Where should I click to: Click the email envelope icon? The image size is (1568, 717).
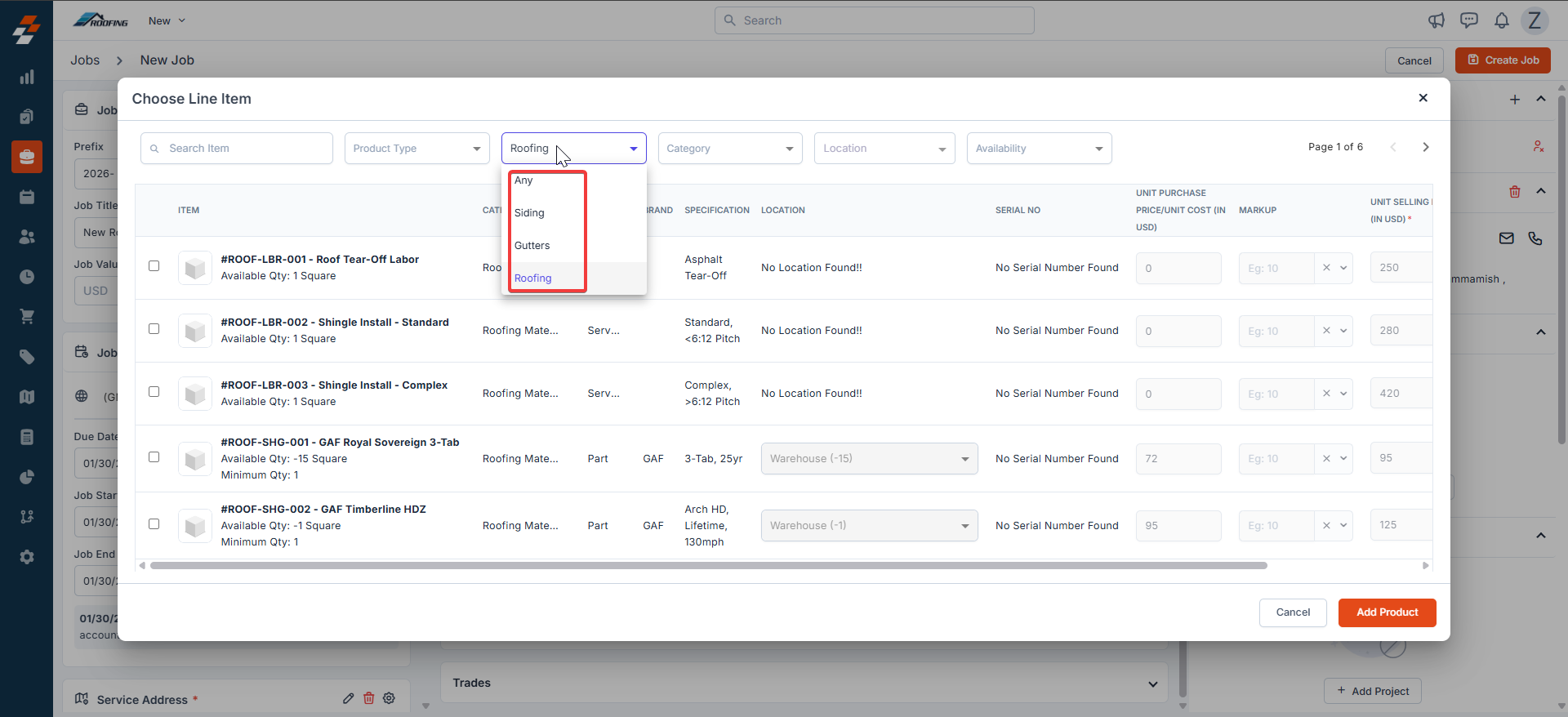tap(1507, 238)
